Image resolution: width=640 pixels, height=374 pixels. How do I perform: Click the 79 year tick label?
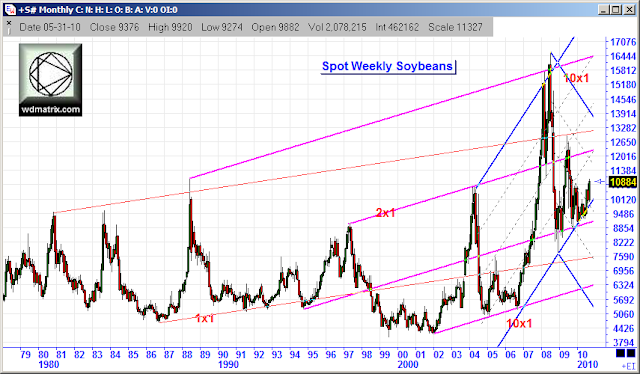(x=25, y=354)
